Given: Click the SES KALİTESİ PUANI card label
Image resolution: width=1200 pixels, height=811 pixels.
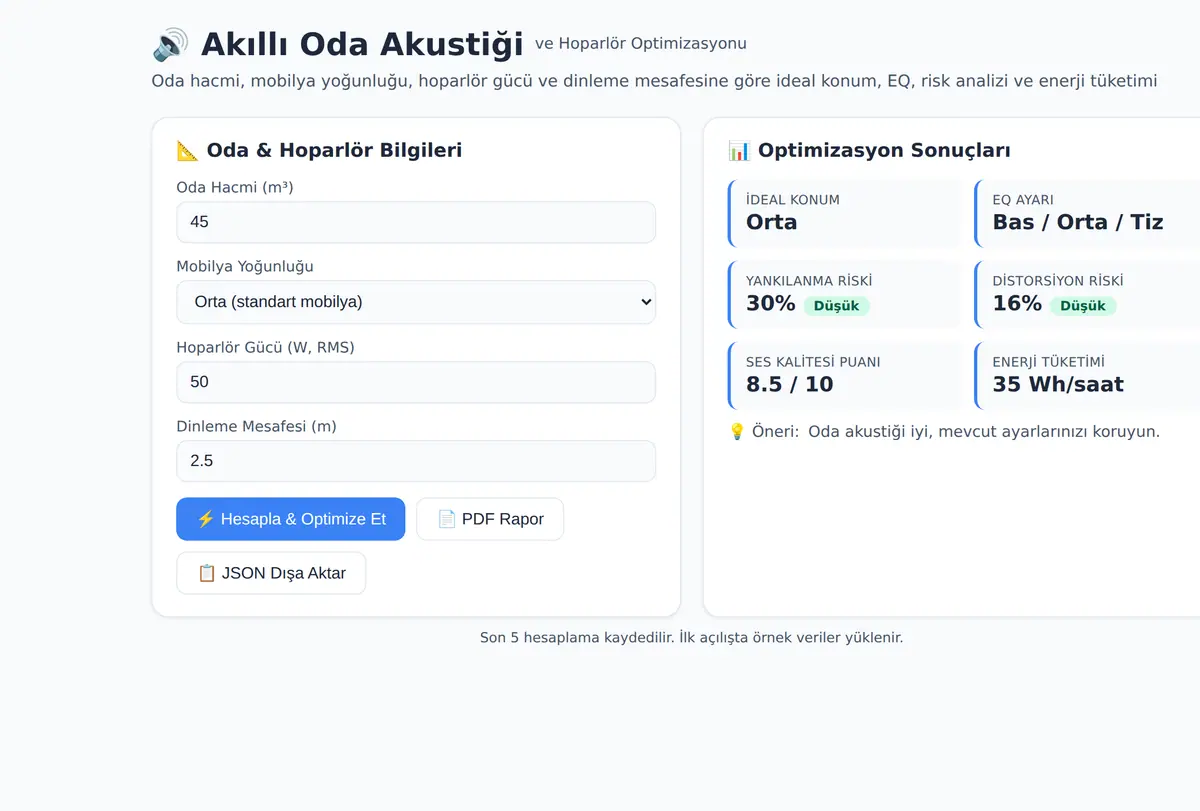Looking at the screenshot, I should pyautogui.click(x=813, y=362).
